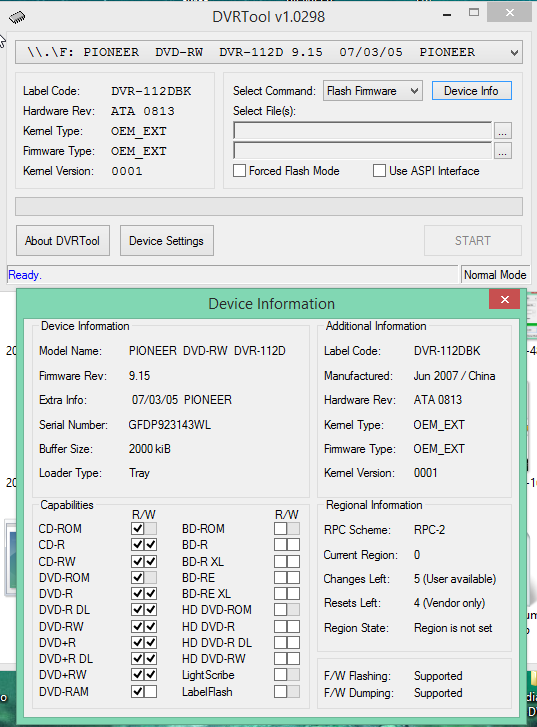Open the Select Command dropdown

(372, 91)
